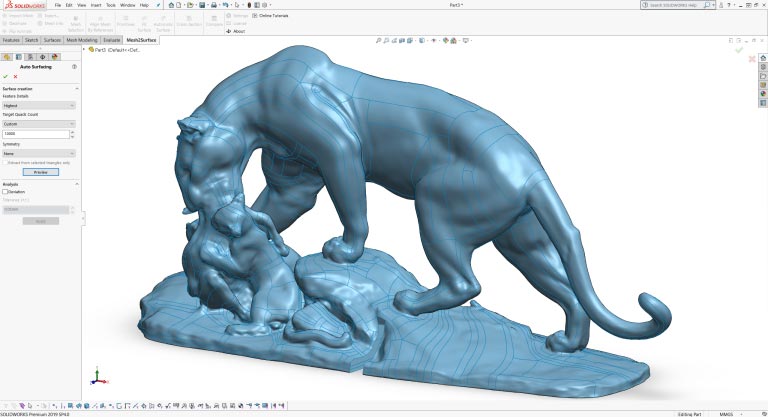
Task: Cancel Auto Surfacing with the red X
Action: pyautogui.click(x=15, y=76)
